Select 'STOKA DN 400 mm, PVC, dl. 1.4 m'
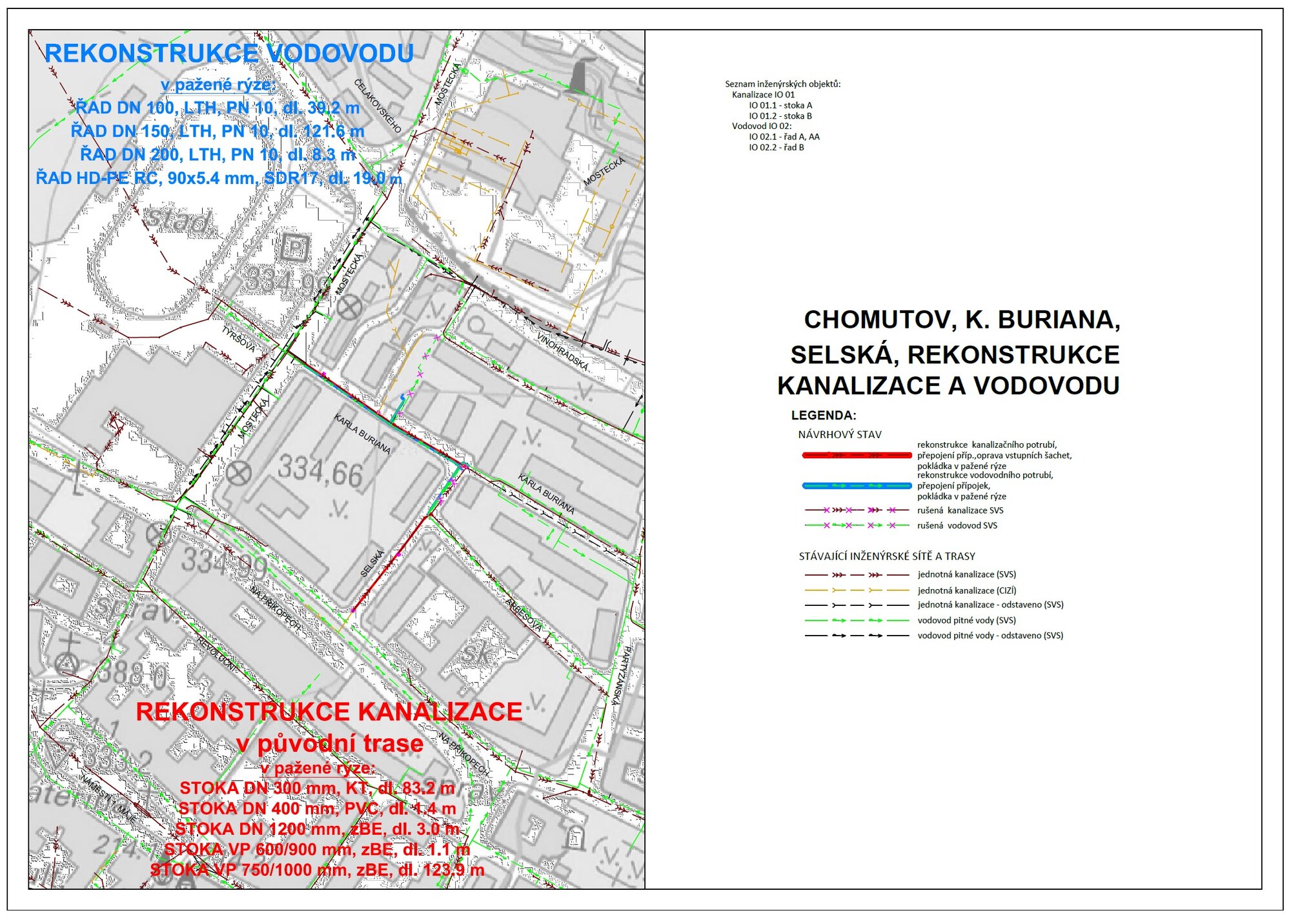Screen dimensions: 1291x924 click(317, 809)
